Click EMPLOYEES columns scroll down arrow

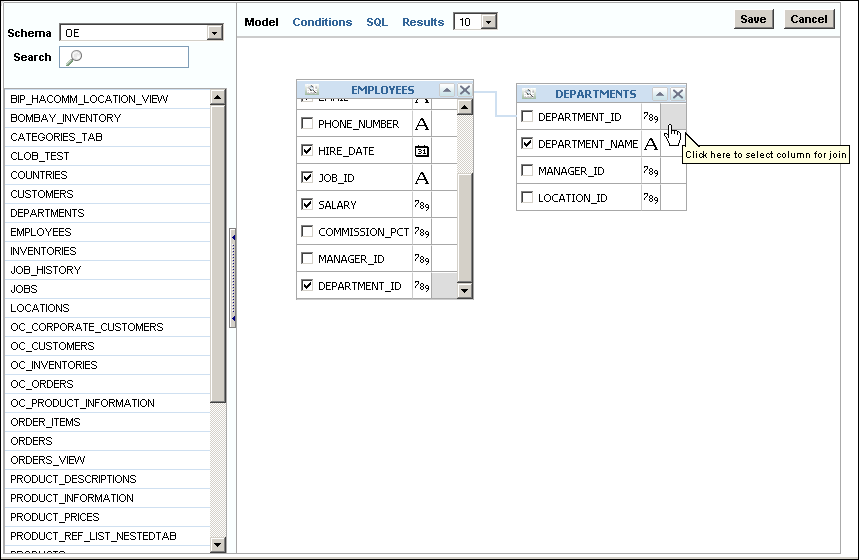point(465,290)
